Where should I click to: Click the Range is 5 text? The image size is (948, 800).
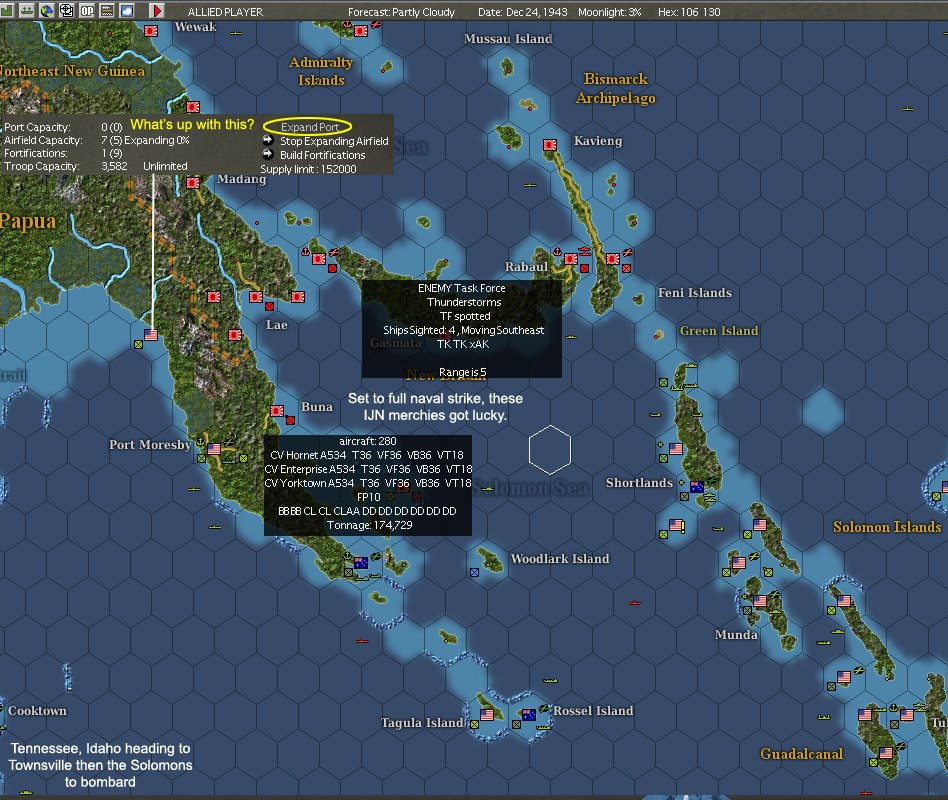[463, 372]
